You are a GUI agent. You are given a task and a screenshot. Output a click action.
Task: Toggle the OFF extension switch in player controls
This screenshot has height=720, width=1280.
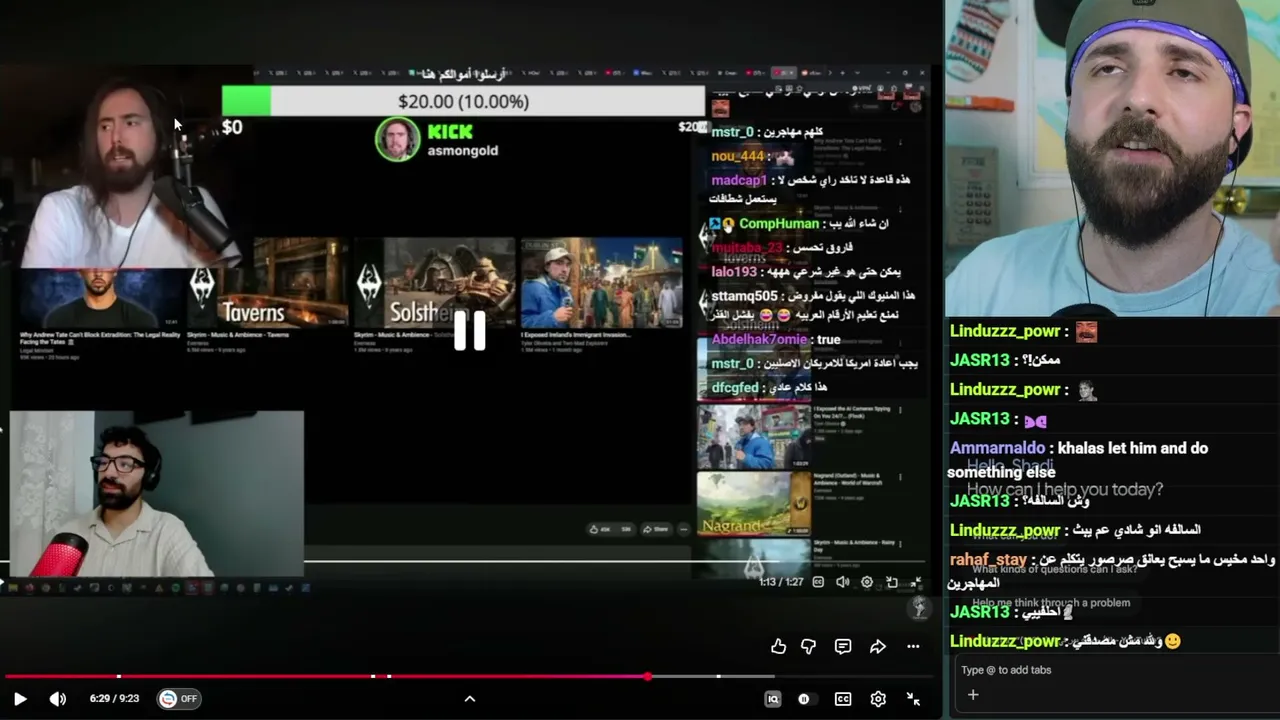[x=179, y=699]
